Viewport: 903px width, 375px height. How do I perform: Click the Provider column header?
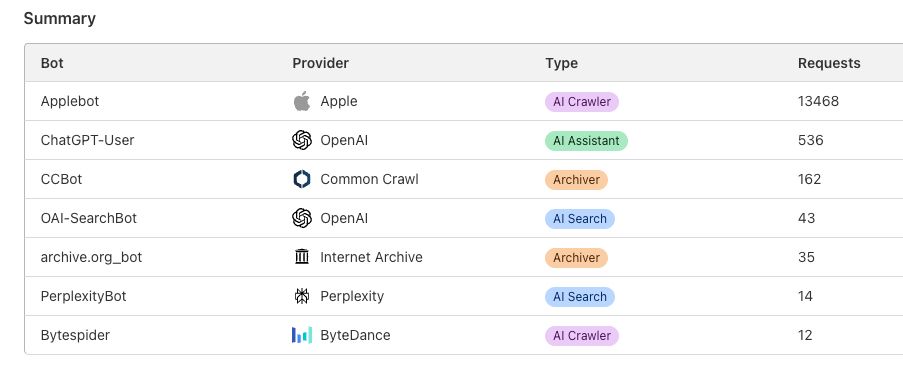pyautogui.click(x=321, y=63)
